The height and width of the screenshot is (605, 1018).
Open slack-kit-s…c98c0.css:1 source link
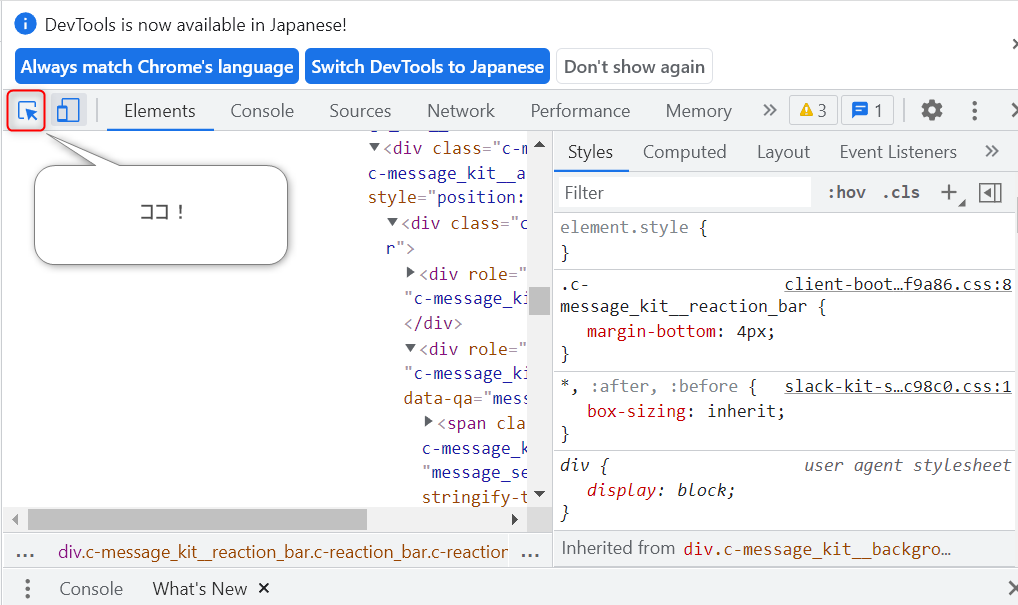(898, 387)
